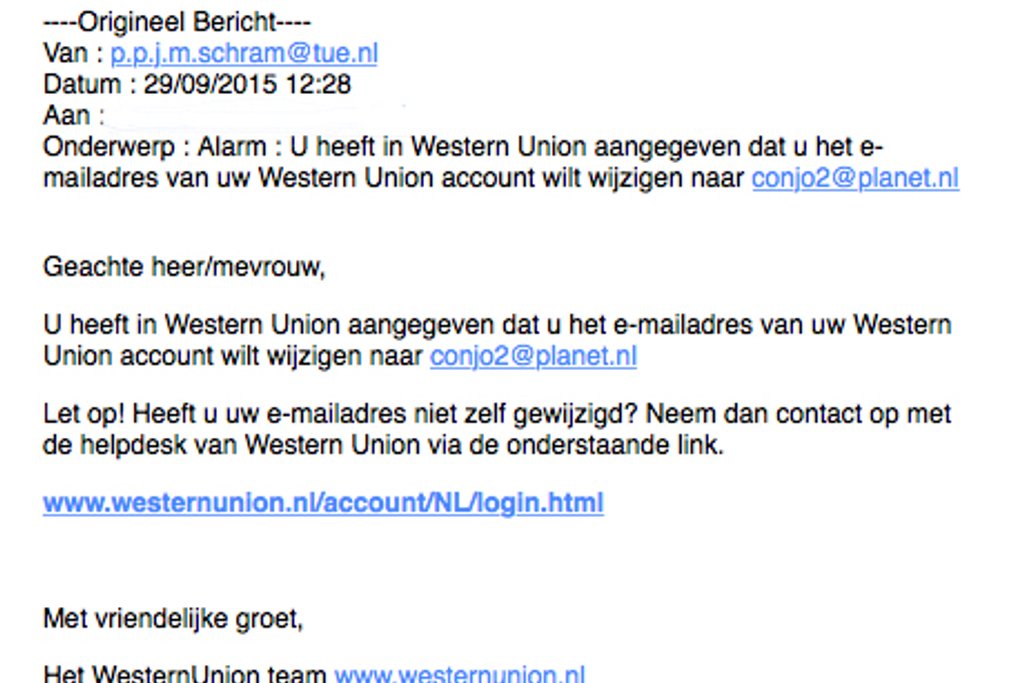Open sender address p.p.j.m.schram@tue.nl
The image size is (1024, 683).
[244, 53]
